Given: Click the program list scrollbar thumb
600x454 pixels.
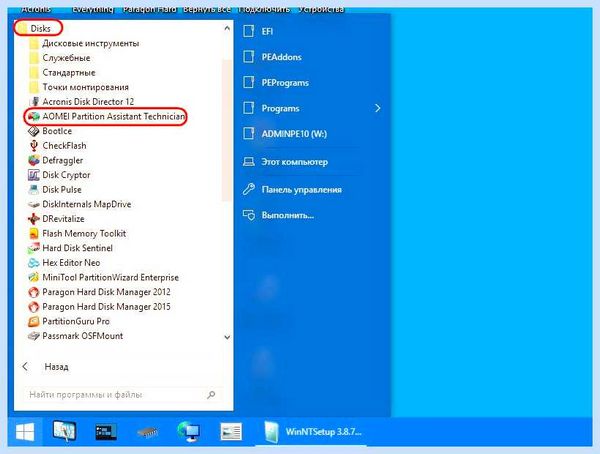Looking at the screenshot, I should 227,130.
